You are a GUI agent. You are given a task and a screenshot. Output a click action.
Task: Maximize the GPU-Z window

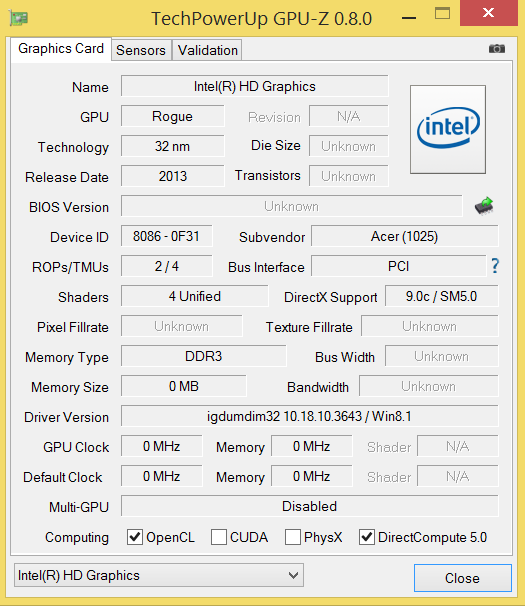[x=442, y=14]
